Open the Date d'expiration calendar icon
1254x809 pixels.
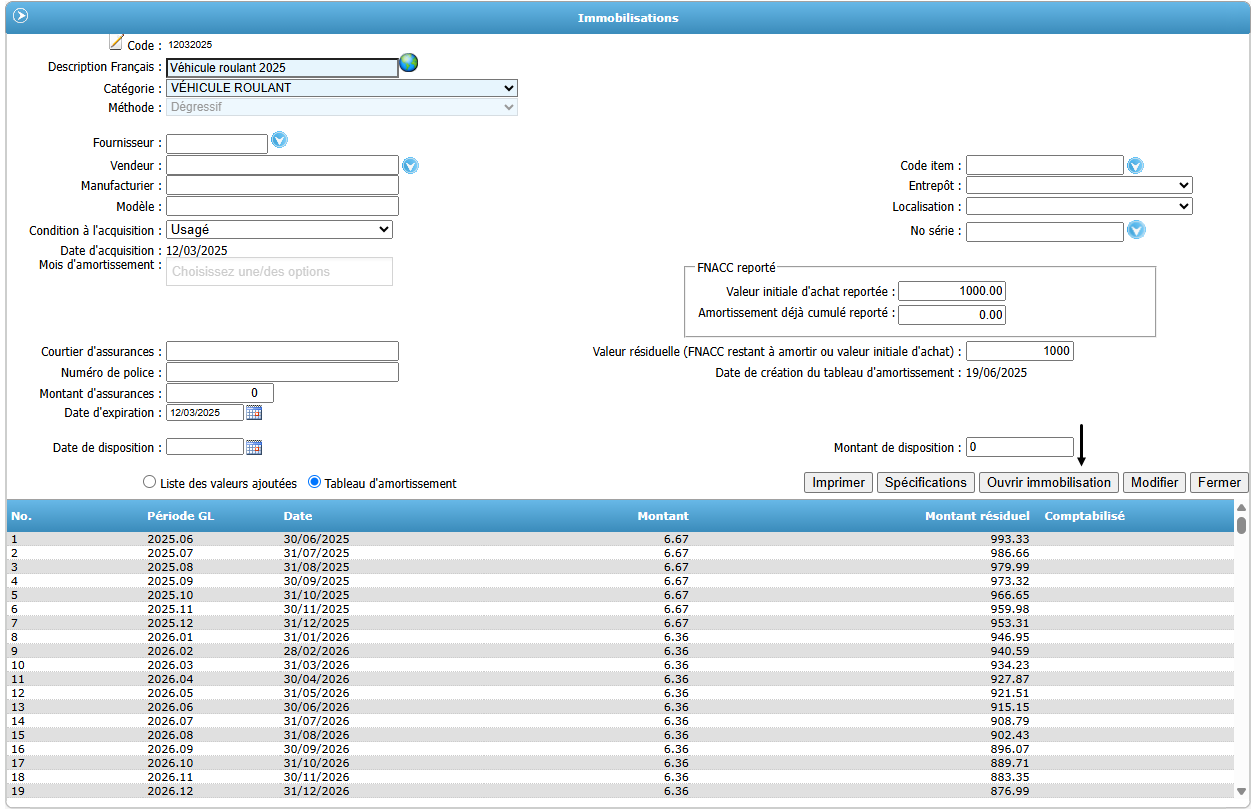pyautogui.click(x=254, y=412)
